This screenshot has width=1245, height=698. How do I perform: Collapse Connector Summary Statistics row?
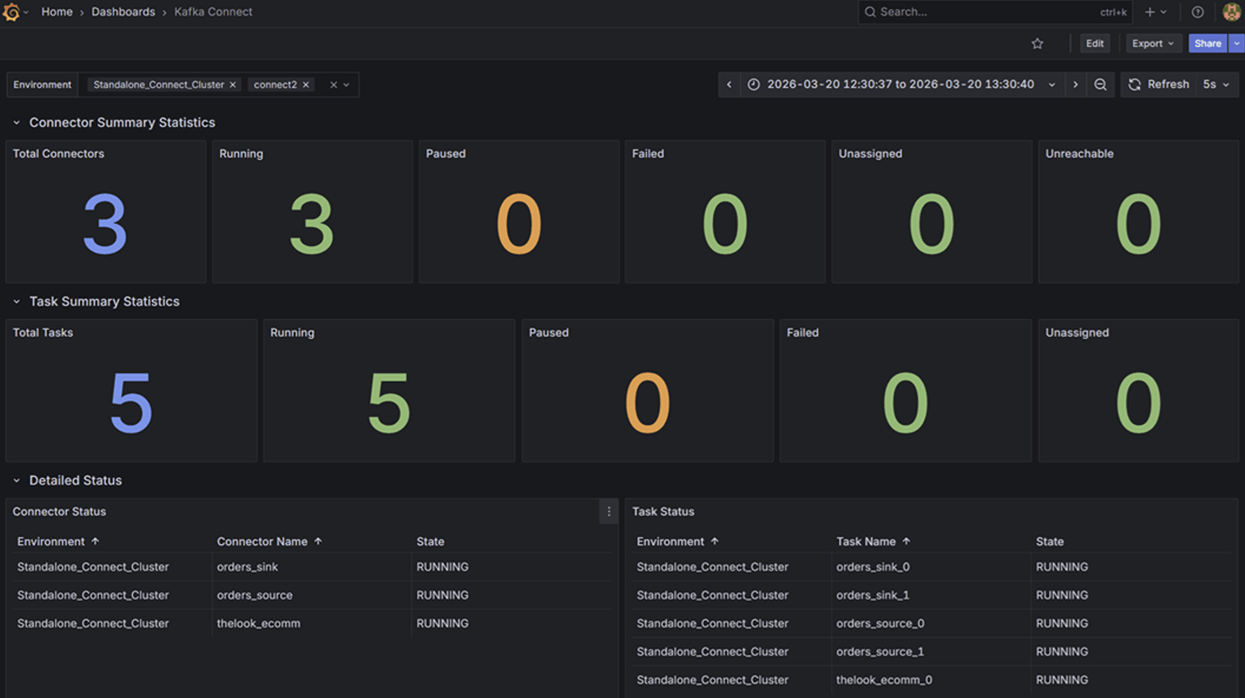[16, 123]
